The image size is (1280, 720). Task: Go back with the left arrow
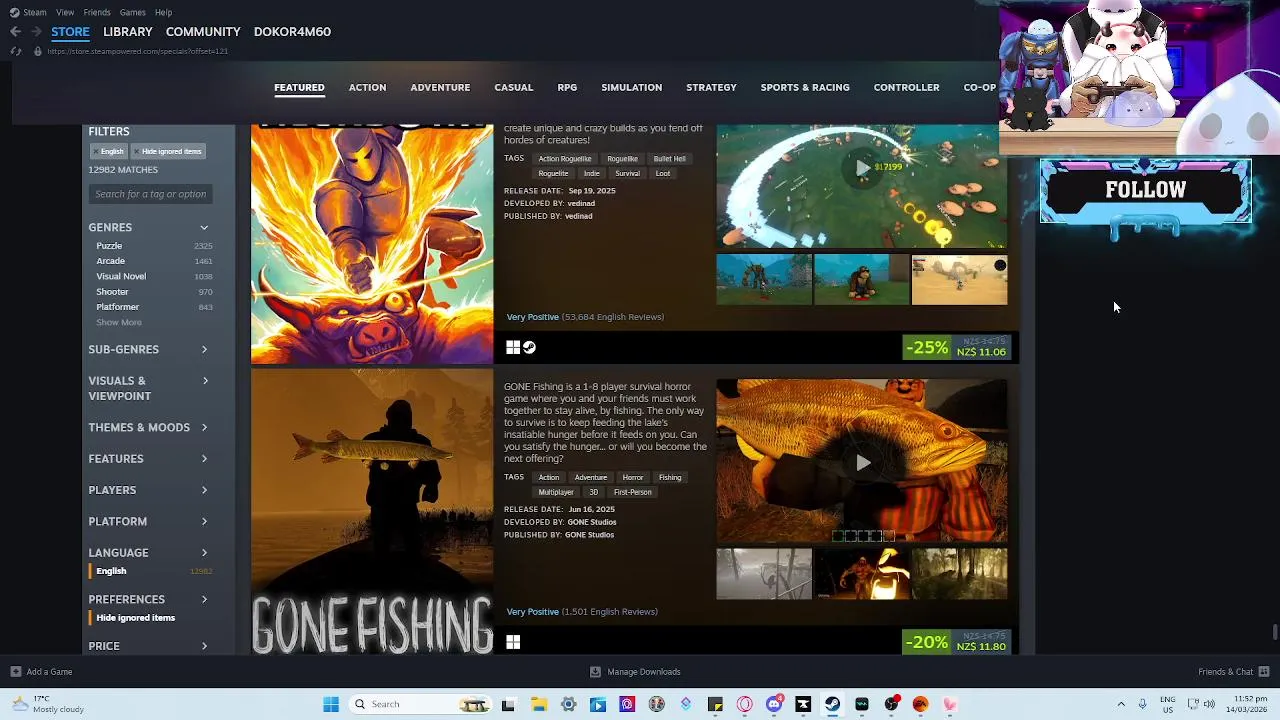[x=15, y=32]
